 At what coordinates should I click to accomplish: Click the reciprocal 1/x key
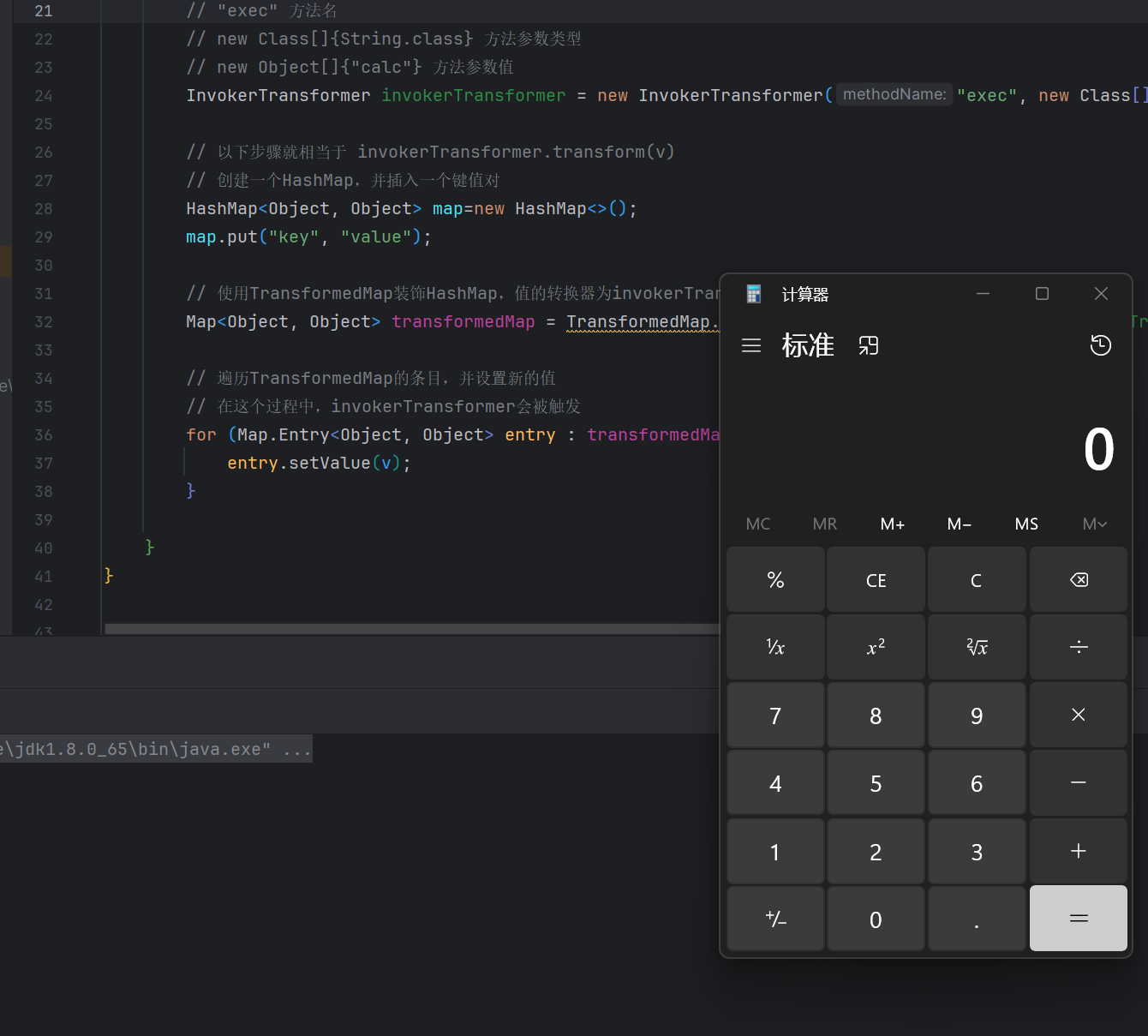click(x=775, y=648)
